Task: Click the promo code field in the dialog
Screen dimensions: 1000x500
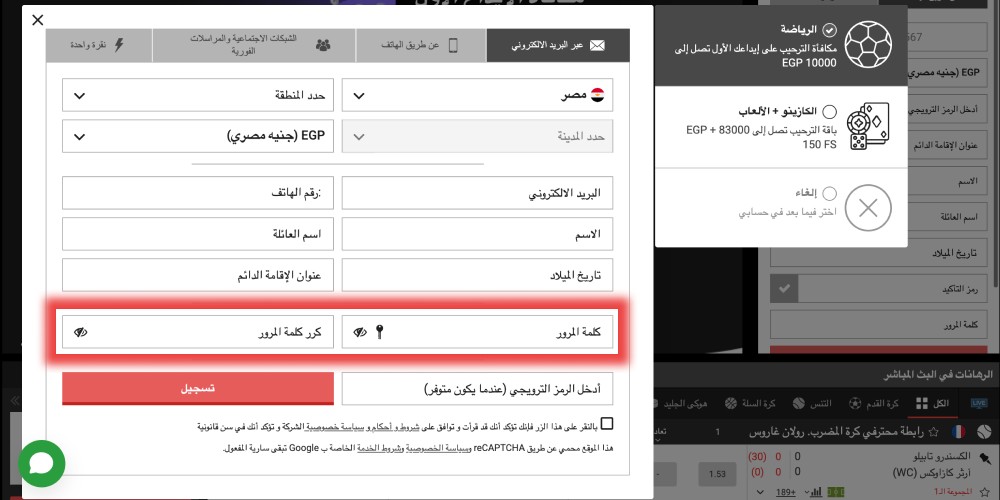Action: 477,388
